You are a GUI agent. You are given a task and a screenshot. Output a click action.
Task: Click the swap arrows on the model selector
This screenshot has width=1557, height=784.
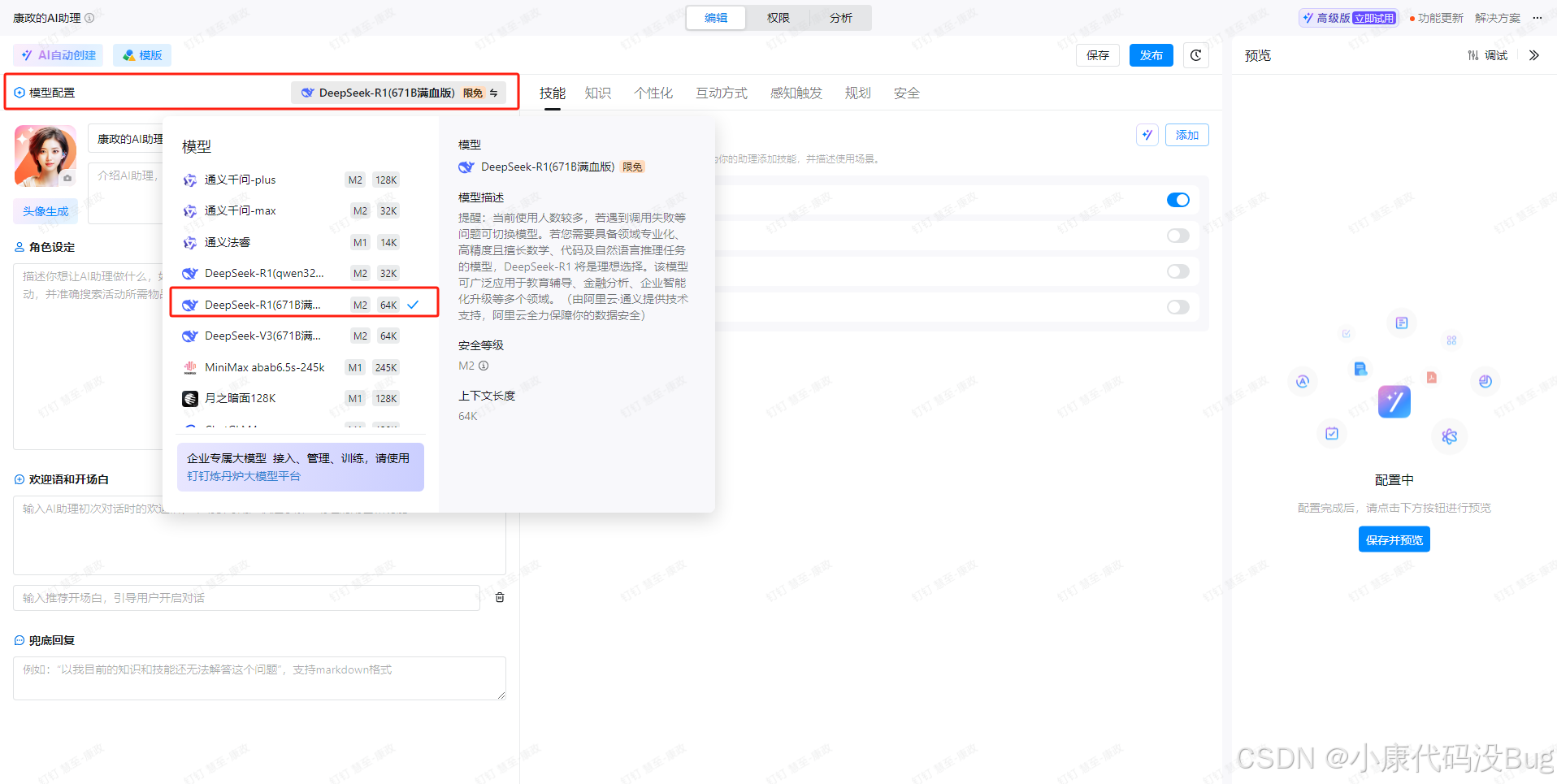point(494,93)
